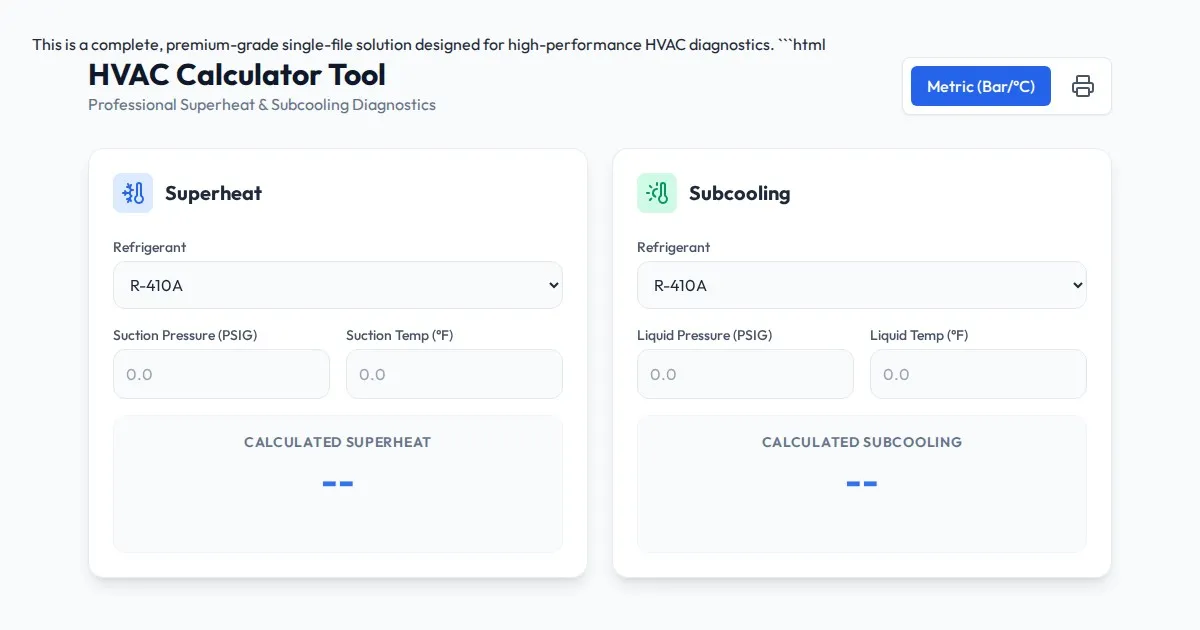
Task: Click the Subcooling card heading text
Action: 739,193
